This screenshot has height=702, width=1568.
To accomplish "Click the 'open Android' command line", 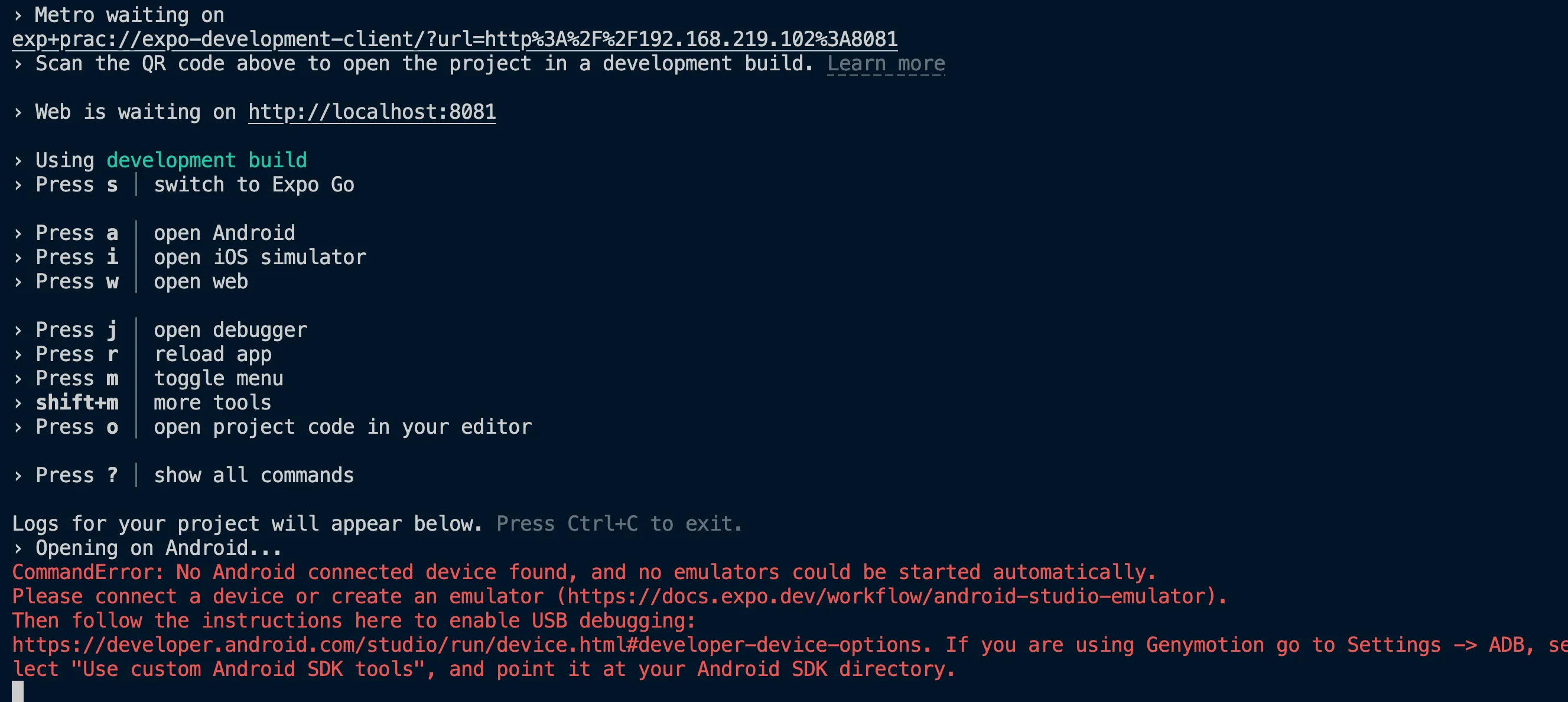I will coord(154,233).
